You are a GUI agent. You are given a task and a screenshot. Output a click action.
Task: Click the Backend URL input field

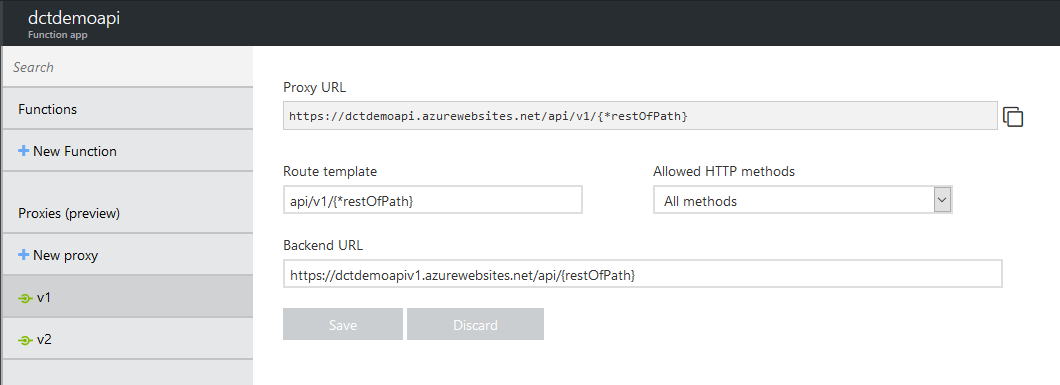[x=643, y=274]
